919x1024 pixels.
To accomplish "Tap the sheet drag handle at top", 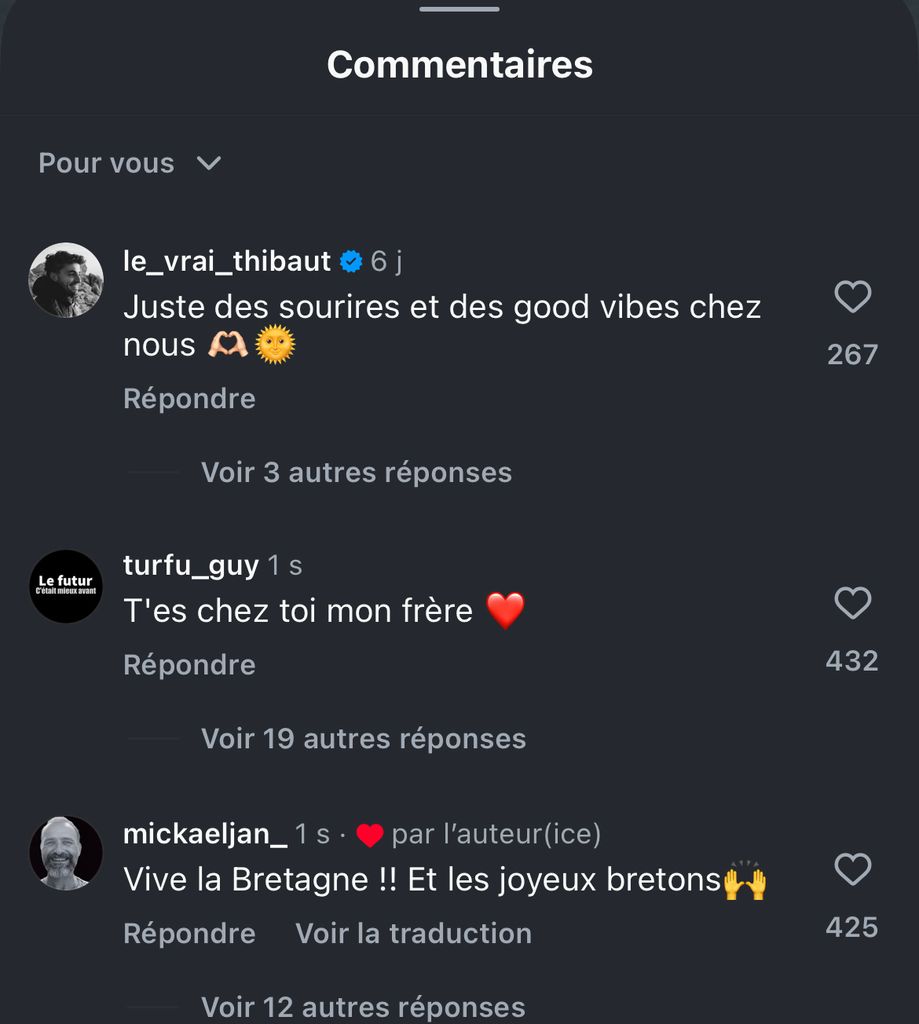I will [459, 9].
